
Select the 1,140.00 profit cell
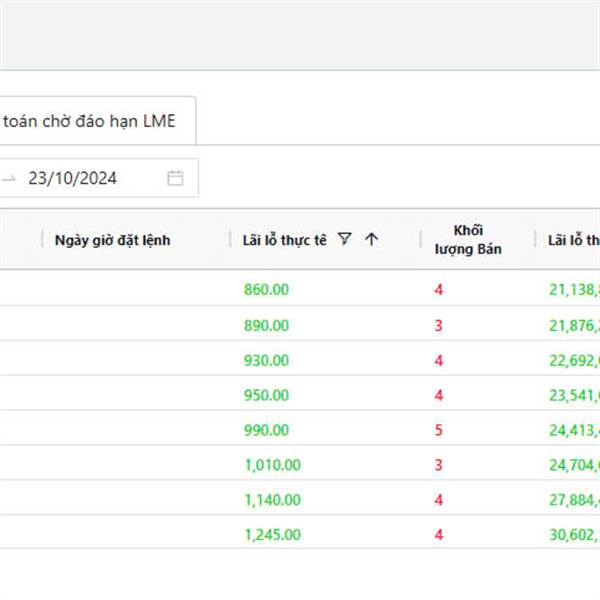[x=272, y=499]
